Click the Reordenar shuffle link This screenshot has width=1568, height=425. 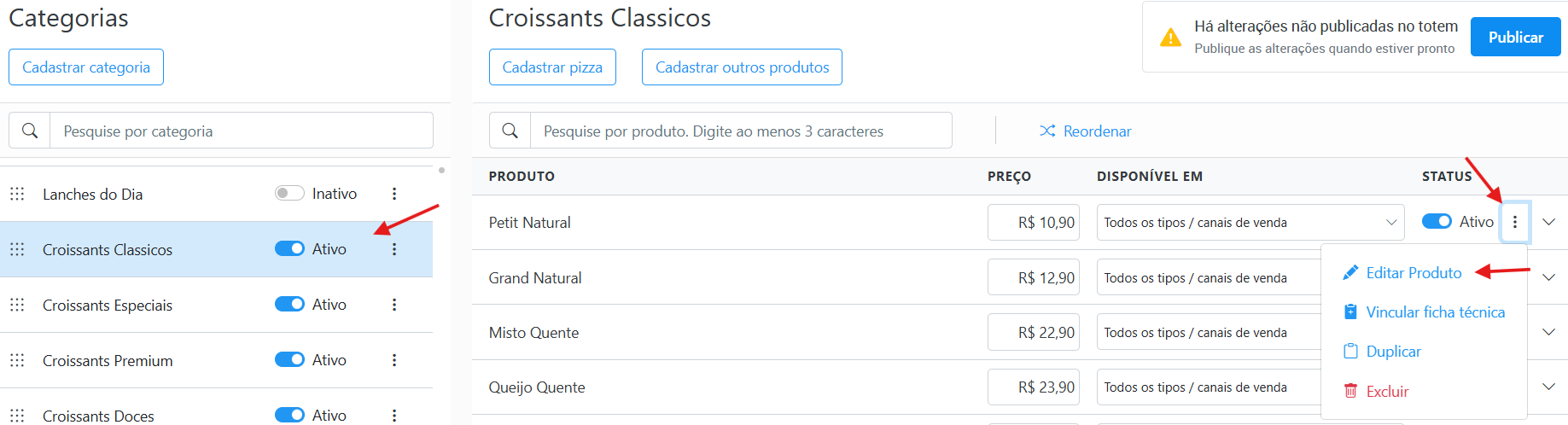coord(1085,131)
